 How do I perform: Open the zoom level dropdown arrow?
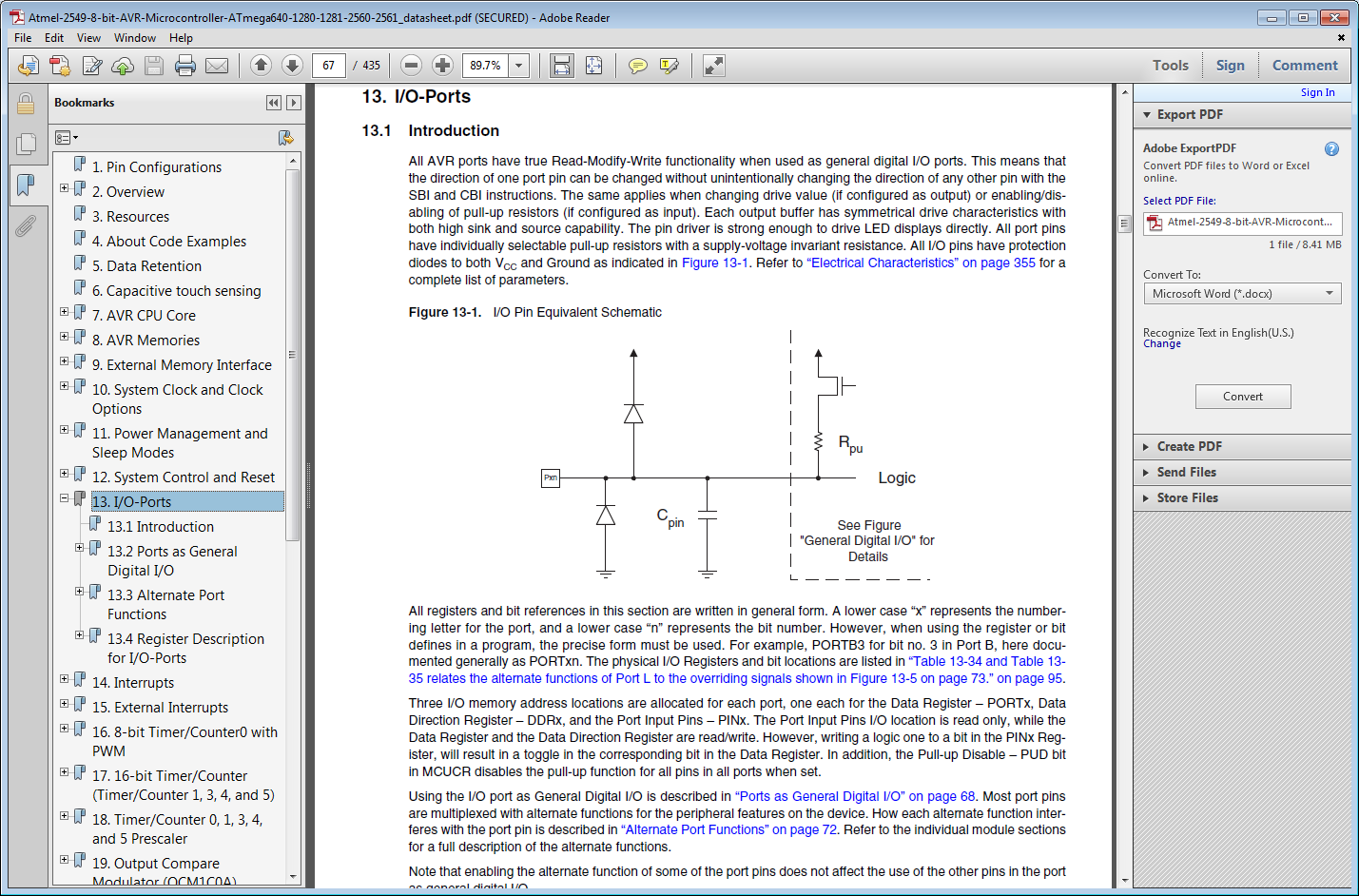coord(519,66)
